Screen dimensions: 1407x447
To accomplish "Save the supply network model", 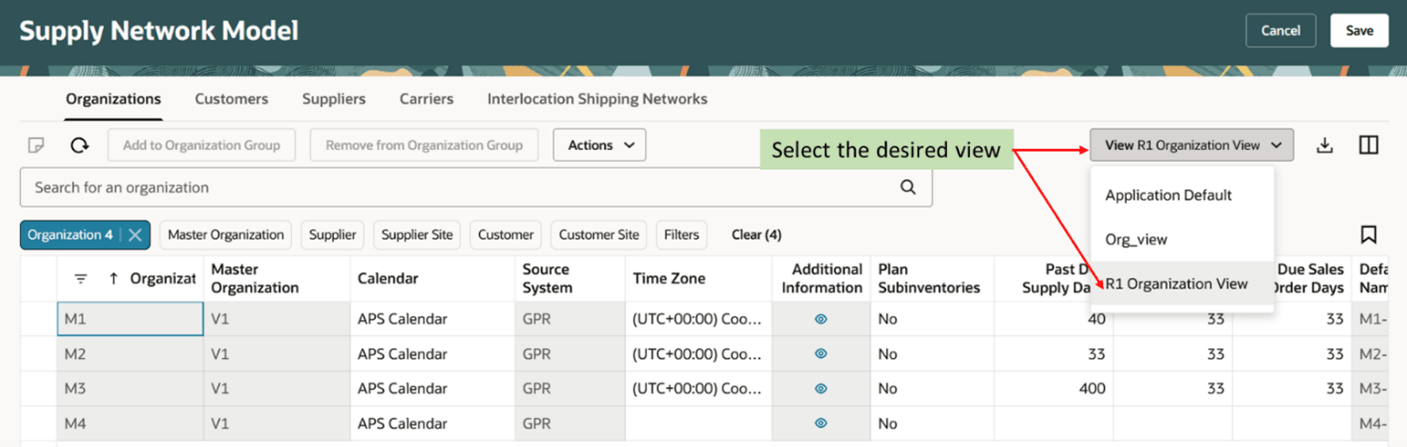I will coord(1359,31).
